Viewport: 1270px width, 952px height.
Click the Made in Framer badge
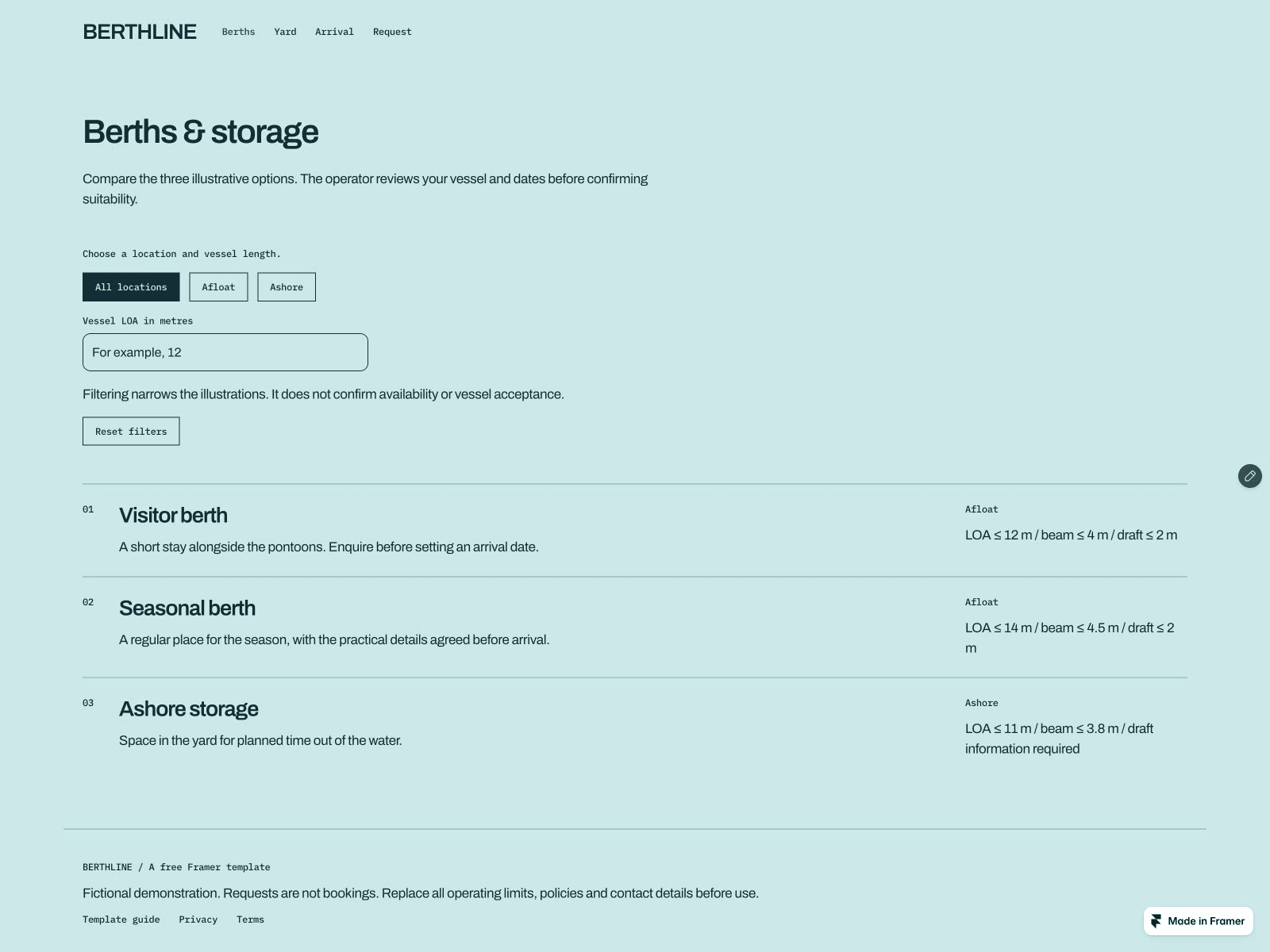[x=1199, y=921]
